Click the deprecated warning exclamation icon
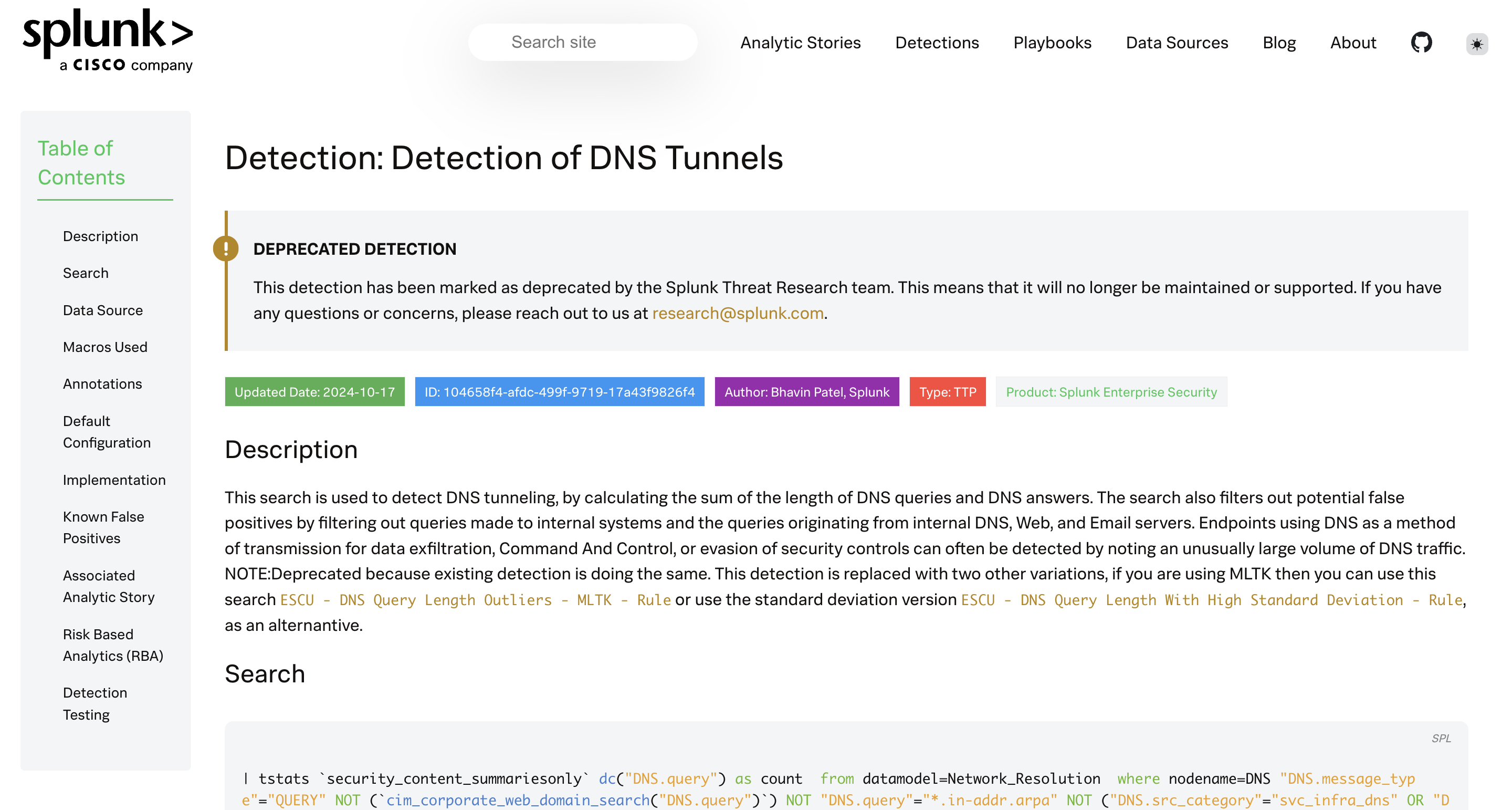 click(x=225, y=248)
